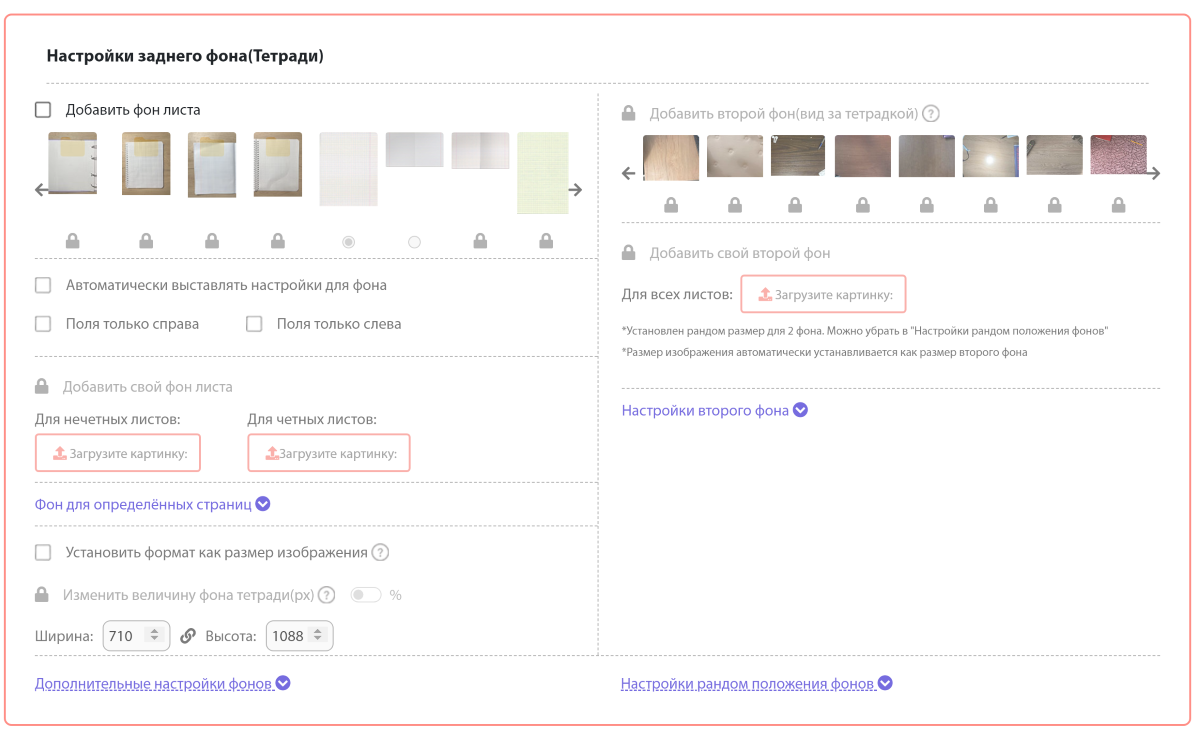This screenshot has width=1200, height=740.
Task: Click the Добавить свой фон листа label
Action: 148,387
